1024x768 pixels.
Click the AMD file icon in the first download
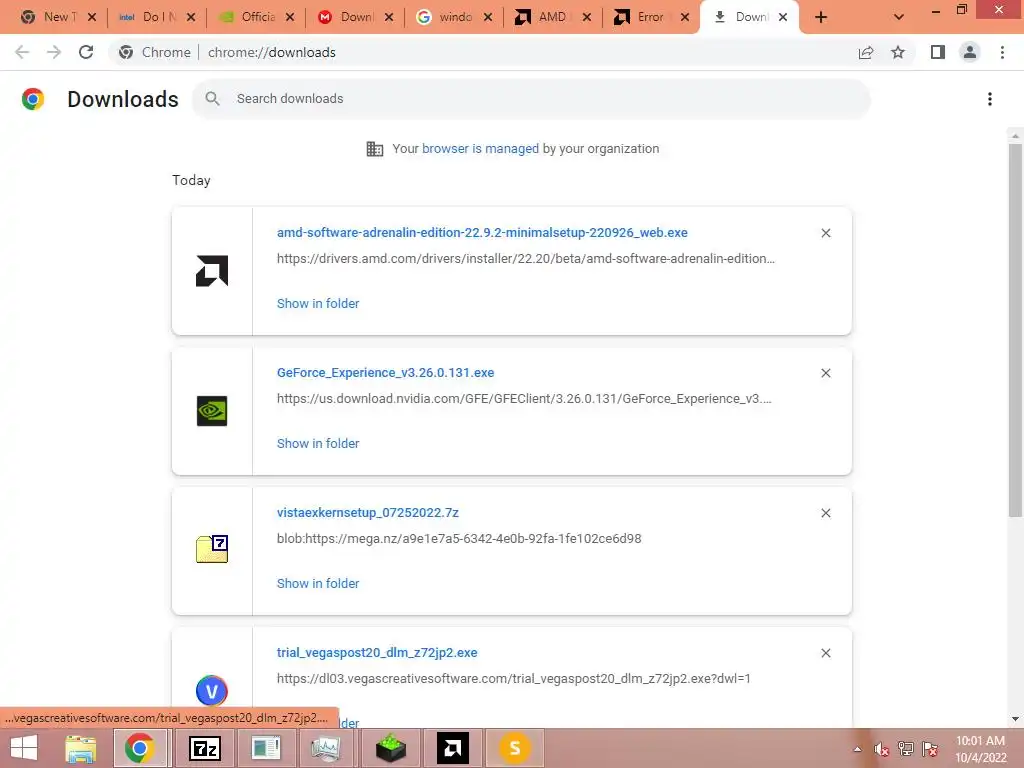click(x=212, y=271)
